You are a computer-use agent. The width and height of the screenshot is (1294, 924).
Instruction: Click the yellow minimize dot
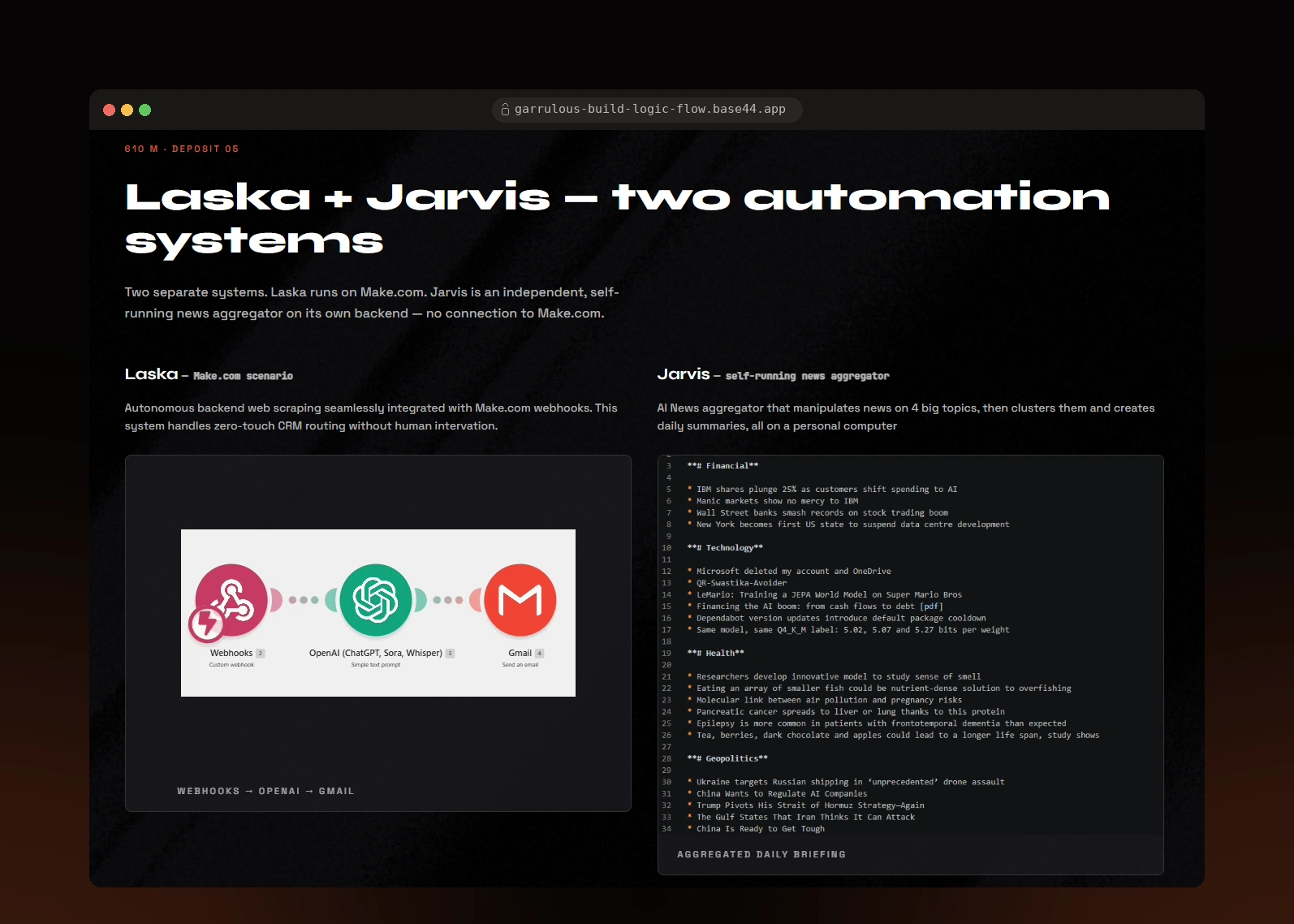point(127,110)
